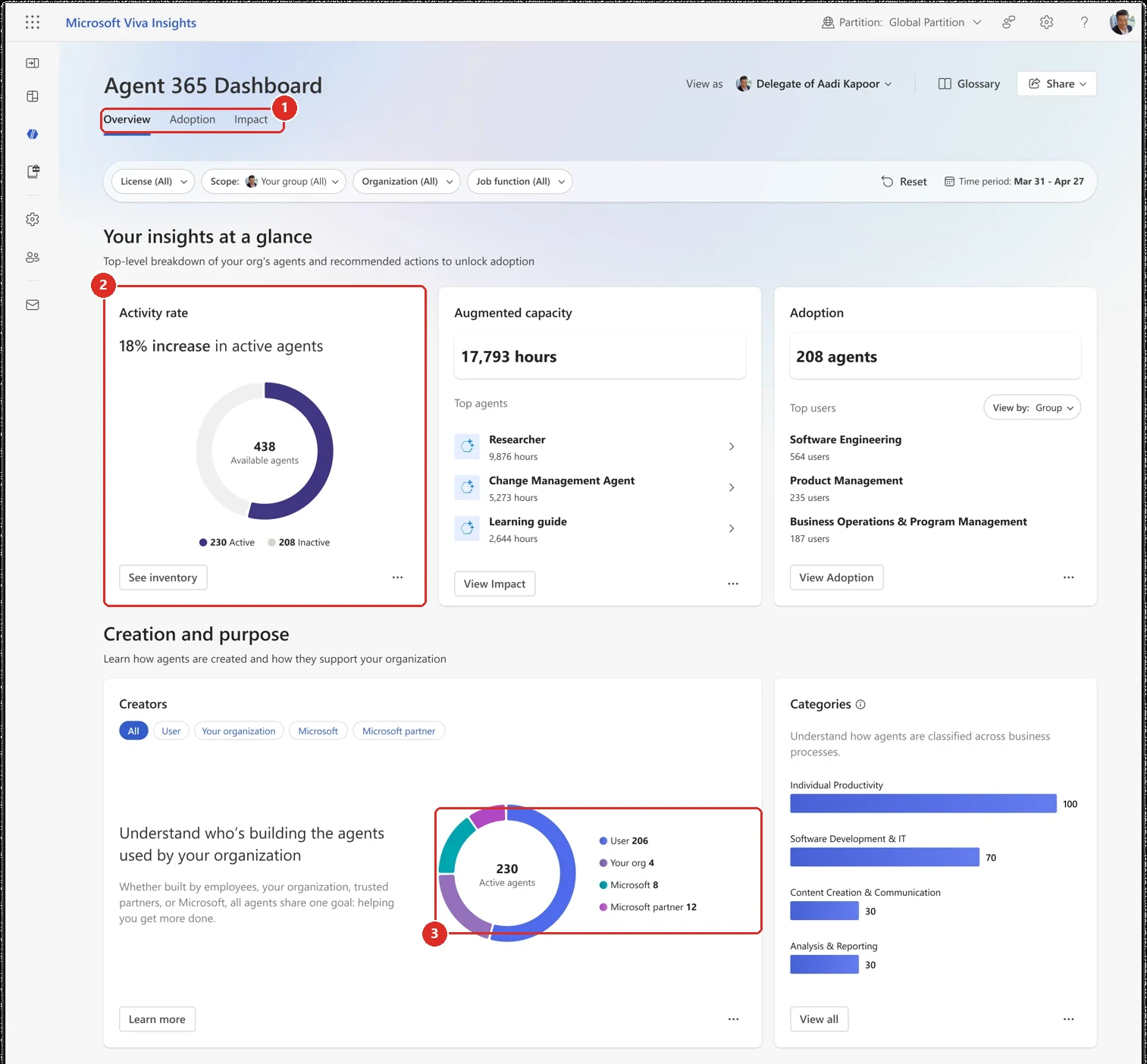Open the Delegate of Aadi Kapoor dropdown

pyautogui.click(x=814, y=84)
